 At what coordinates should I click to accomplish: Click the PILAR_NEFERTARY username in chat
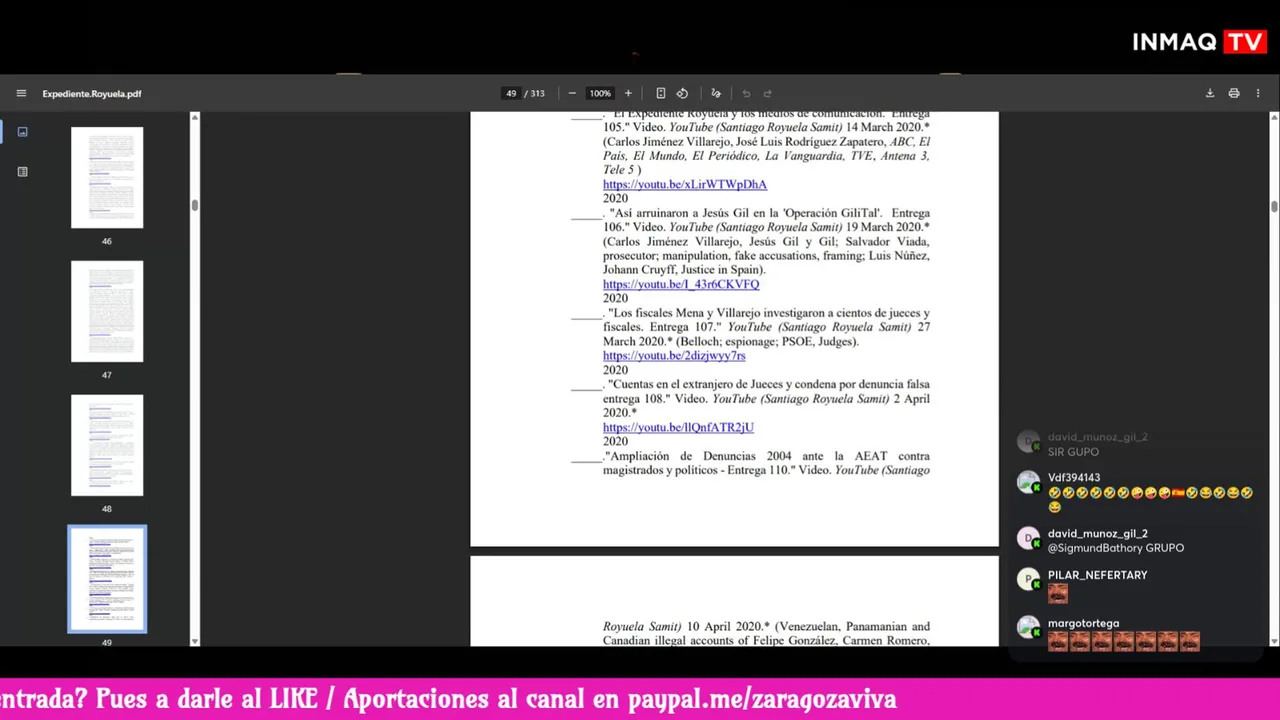click(1097, 575)
